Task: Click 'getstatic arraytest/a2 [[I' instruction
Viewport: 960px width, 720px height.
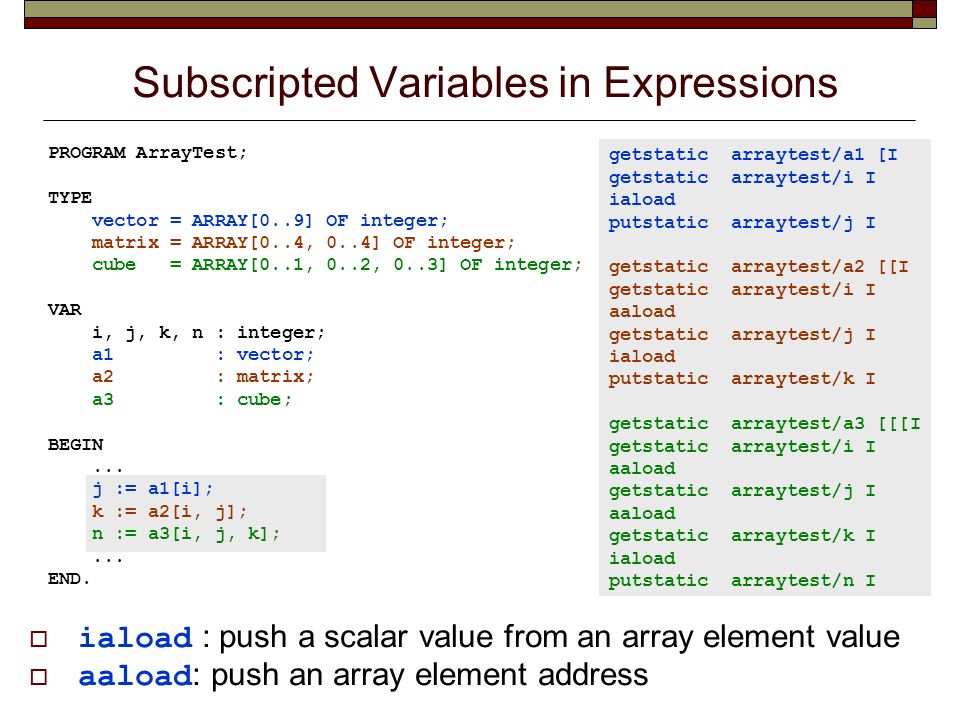Action: tap(759, 267)
